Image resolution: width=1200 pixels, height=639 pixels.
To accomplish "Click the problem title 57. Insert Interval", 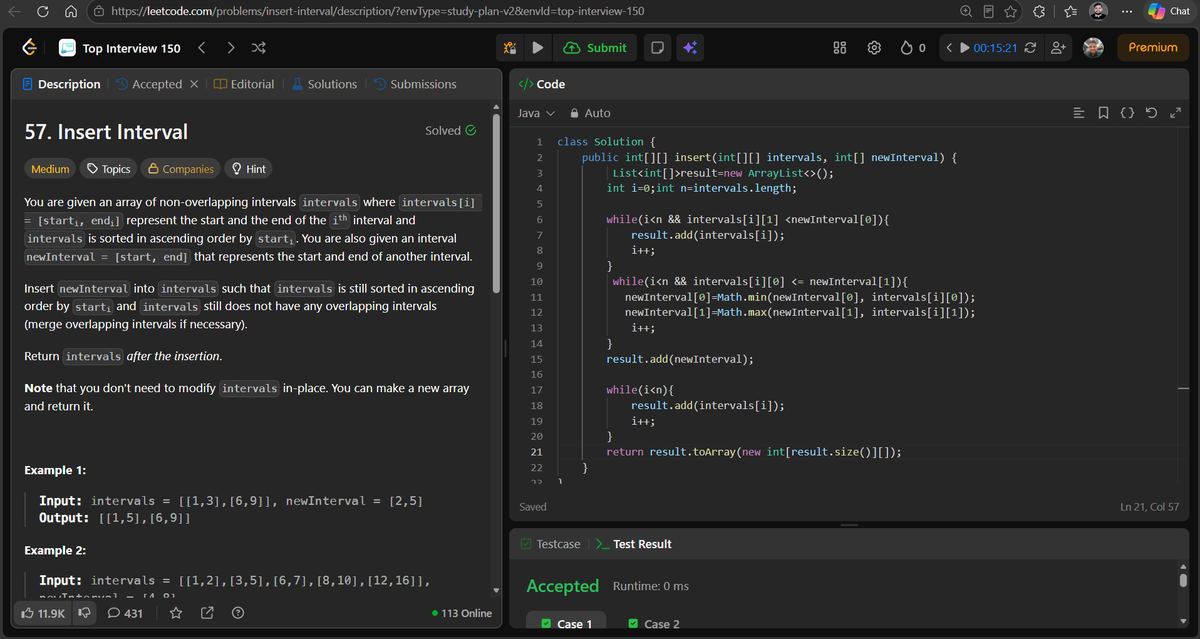I will pyautogui.click(x=106, y=132).
